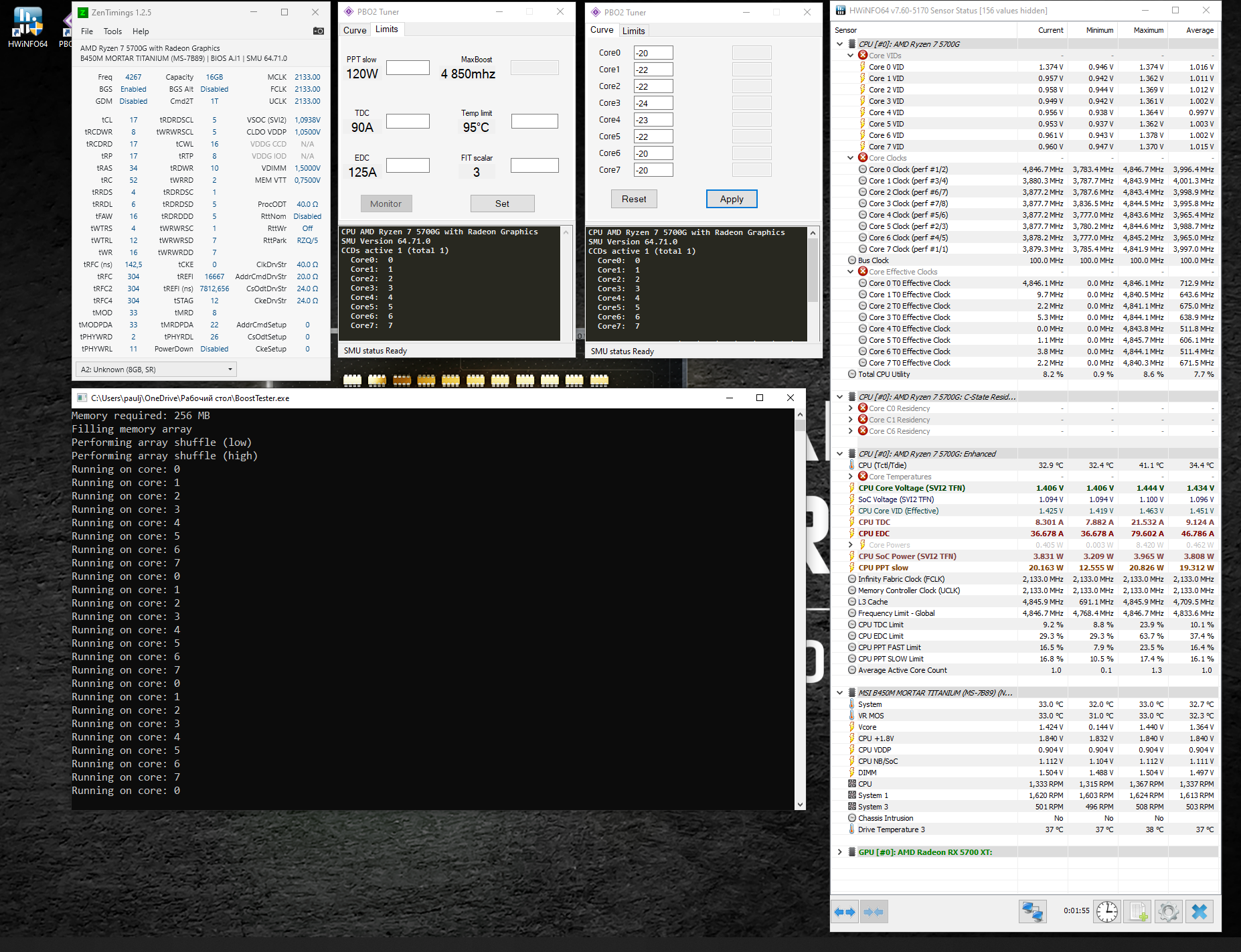Viewport: 1241px width, 952px height.
Task: Click the BoostTester console window icon
Action: pos(82,398)
